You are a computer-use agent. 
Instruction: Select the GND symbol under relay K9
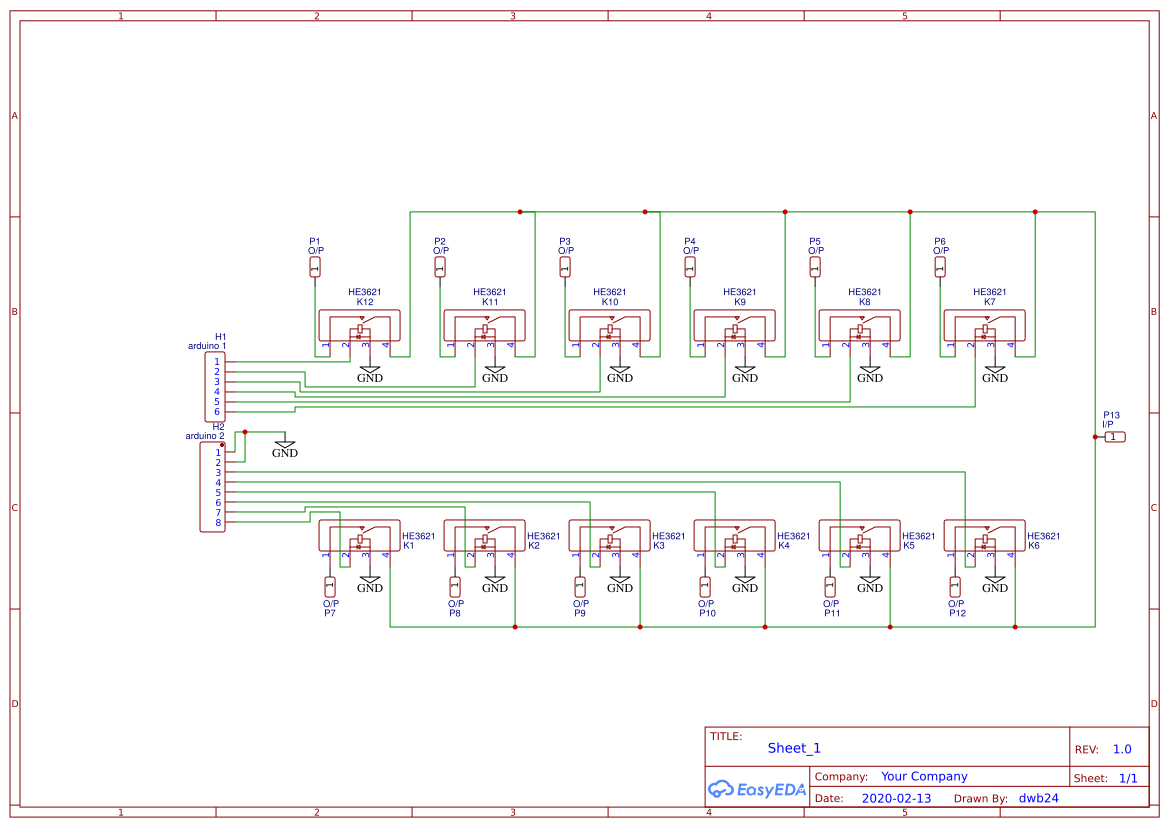click(745, 373)
